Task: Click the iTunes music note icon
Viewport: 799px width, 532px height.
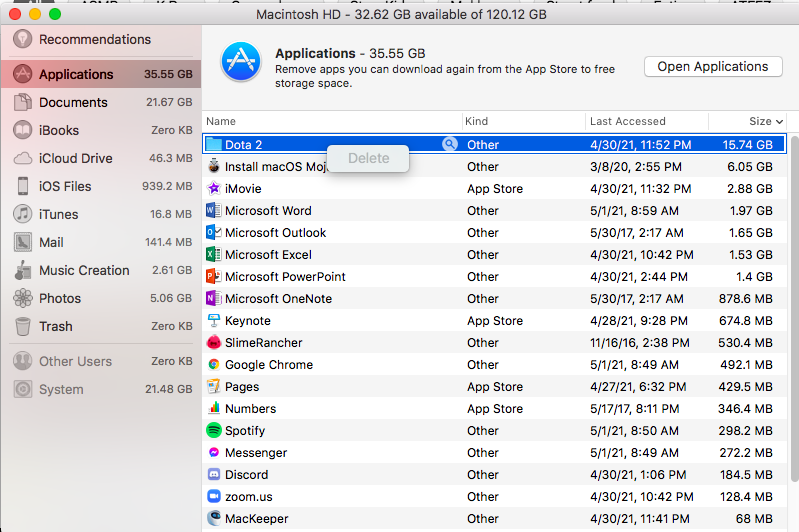Action: coord(22,214)
